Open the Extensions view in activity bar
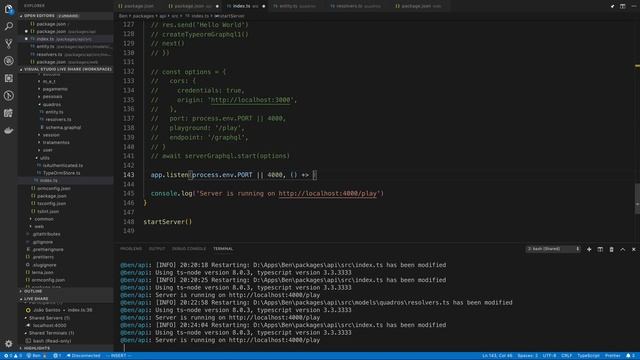640x360 pixels. tap(9, 78)
